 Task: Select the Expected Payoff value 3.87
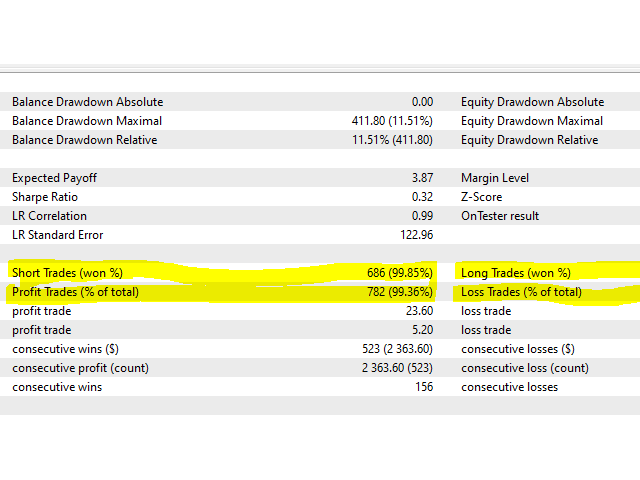click(422, 178)
